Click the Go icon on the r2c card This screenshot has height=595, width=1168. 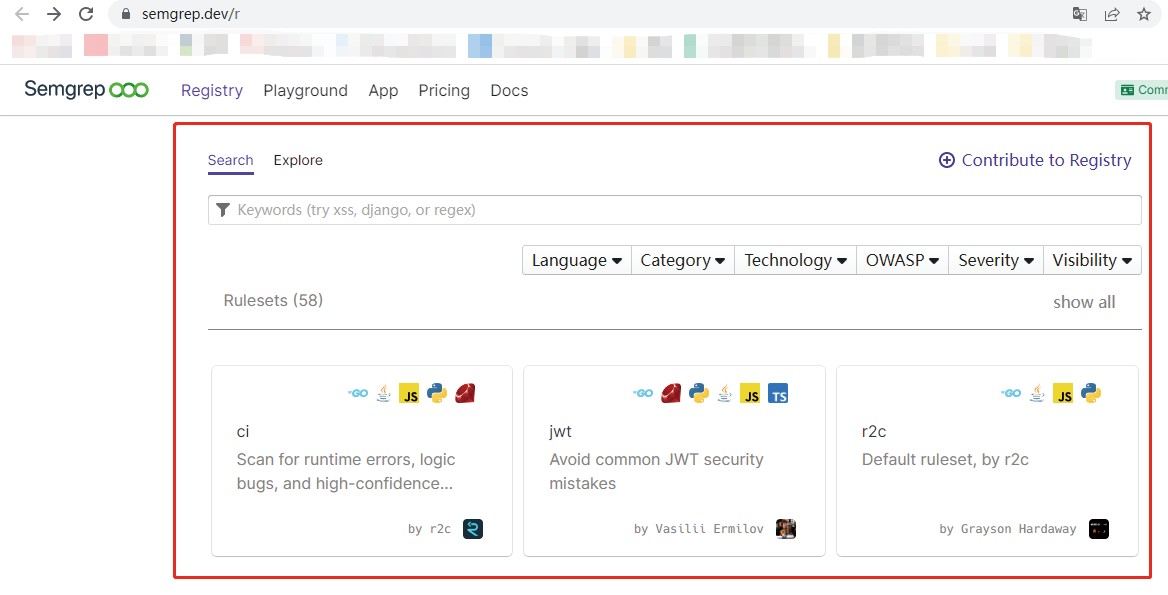pos(1011,393)
